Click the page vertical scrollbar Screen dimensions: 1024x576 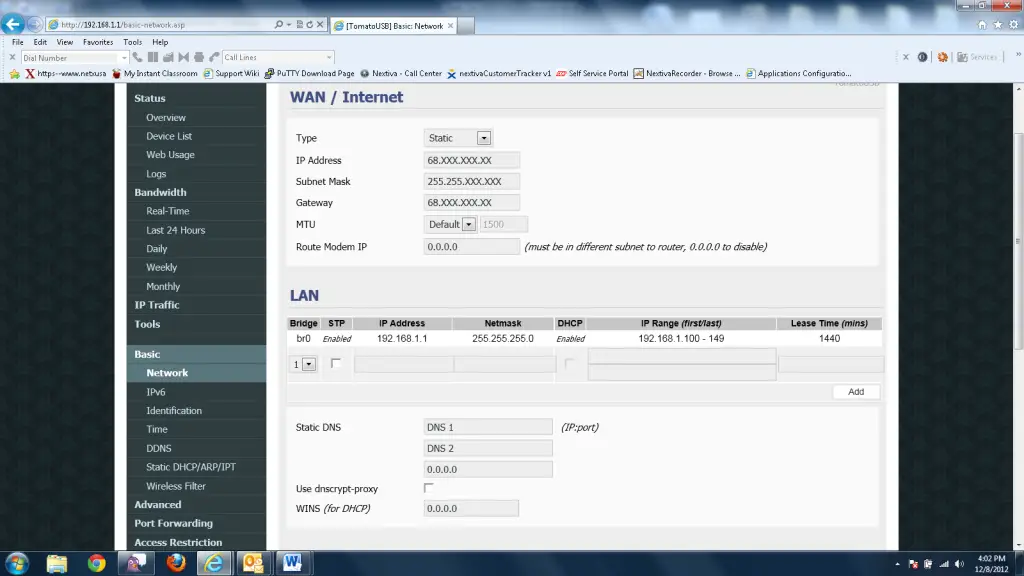click(x=1018, y=242)
